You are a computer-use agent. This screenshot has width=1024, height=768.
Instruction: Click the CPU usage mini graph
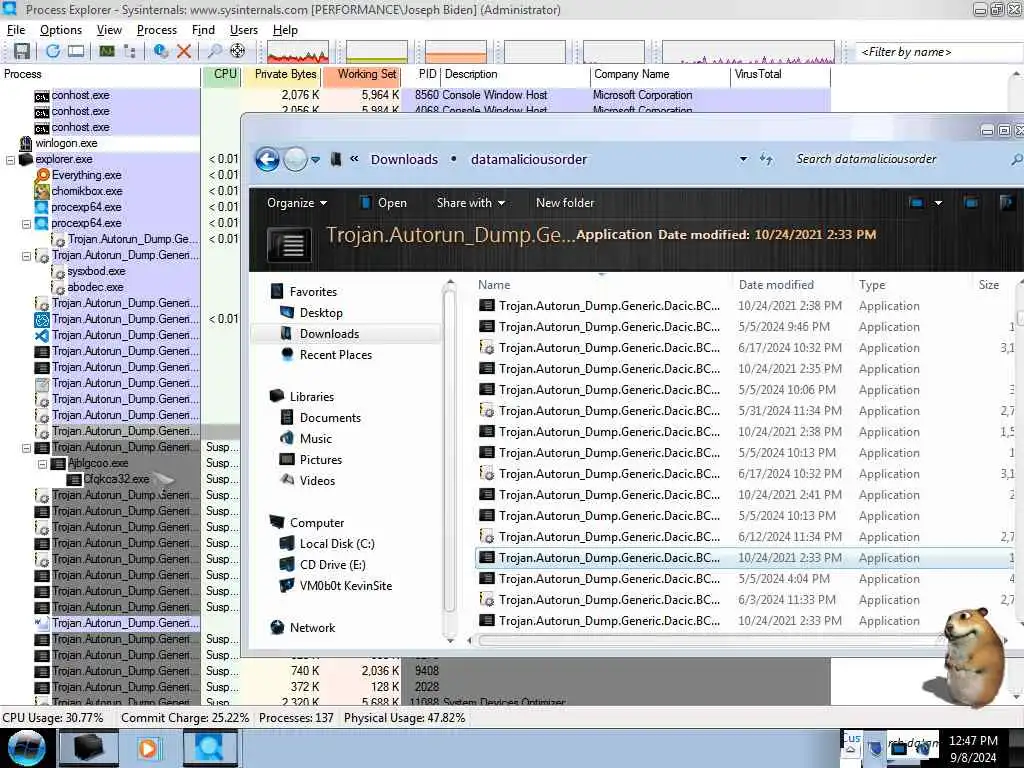(298, 52)
